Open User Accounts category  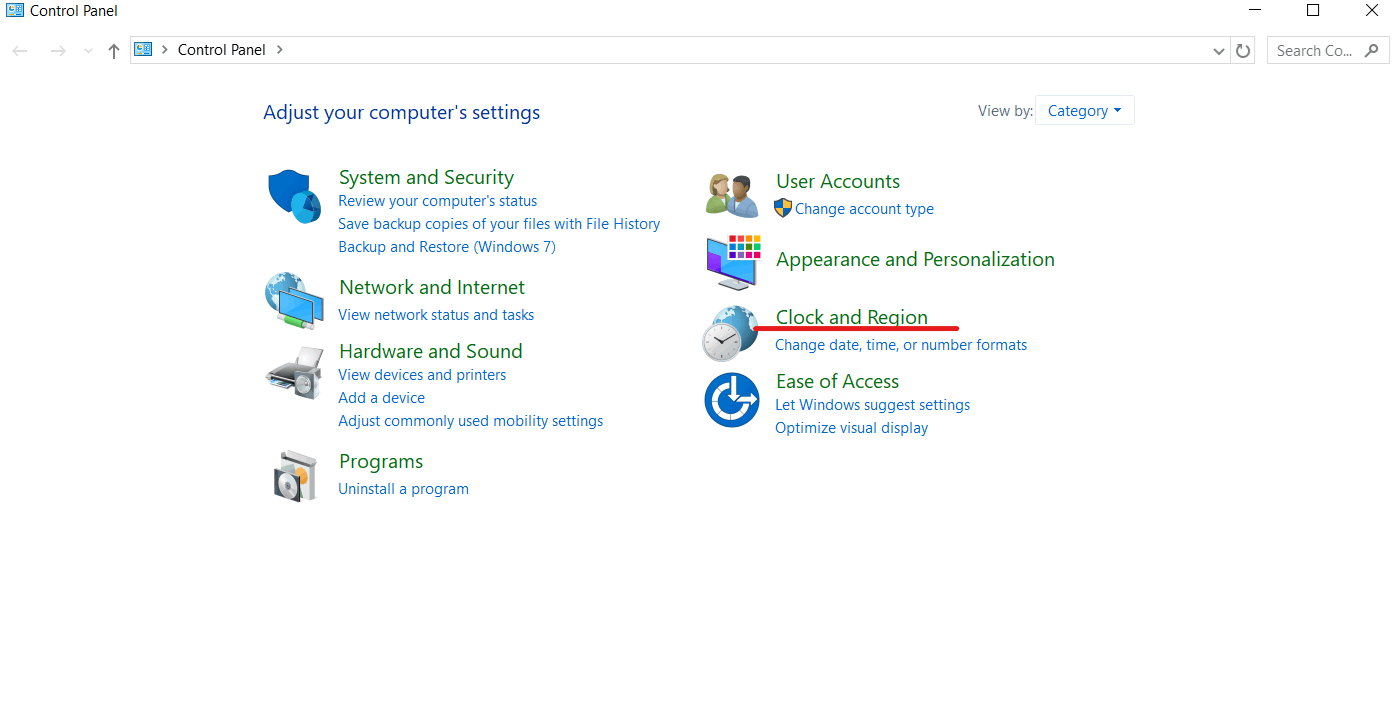click(x=838, y=181)
